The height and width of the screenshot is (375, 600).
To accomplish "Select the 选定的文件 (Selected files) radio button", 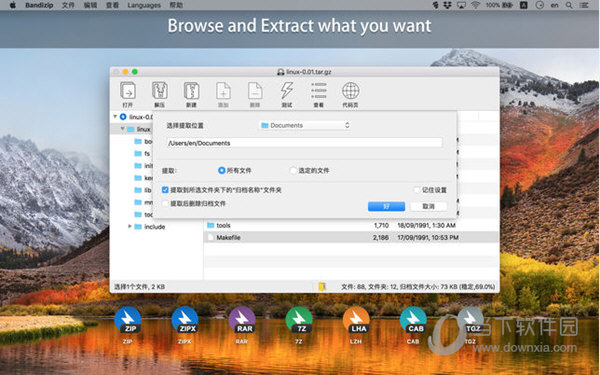I will coord(293,170).
